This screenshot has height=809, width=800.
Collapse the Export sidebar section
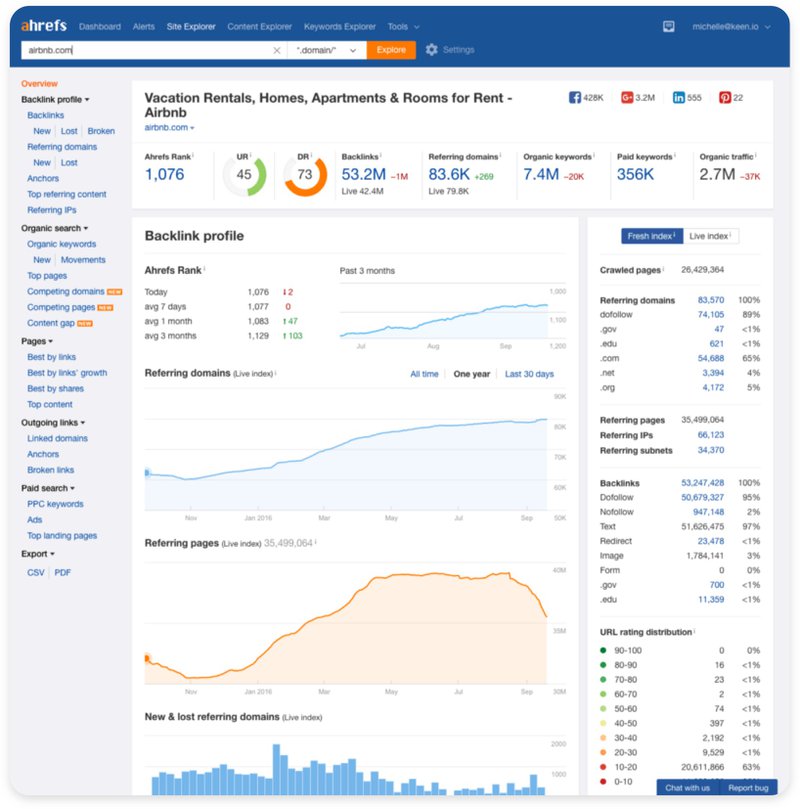click(38, 554)
